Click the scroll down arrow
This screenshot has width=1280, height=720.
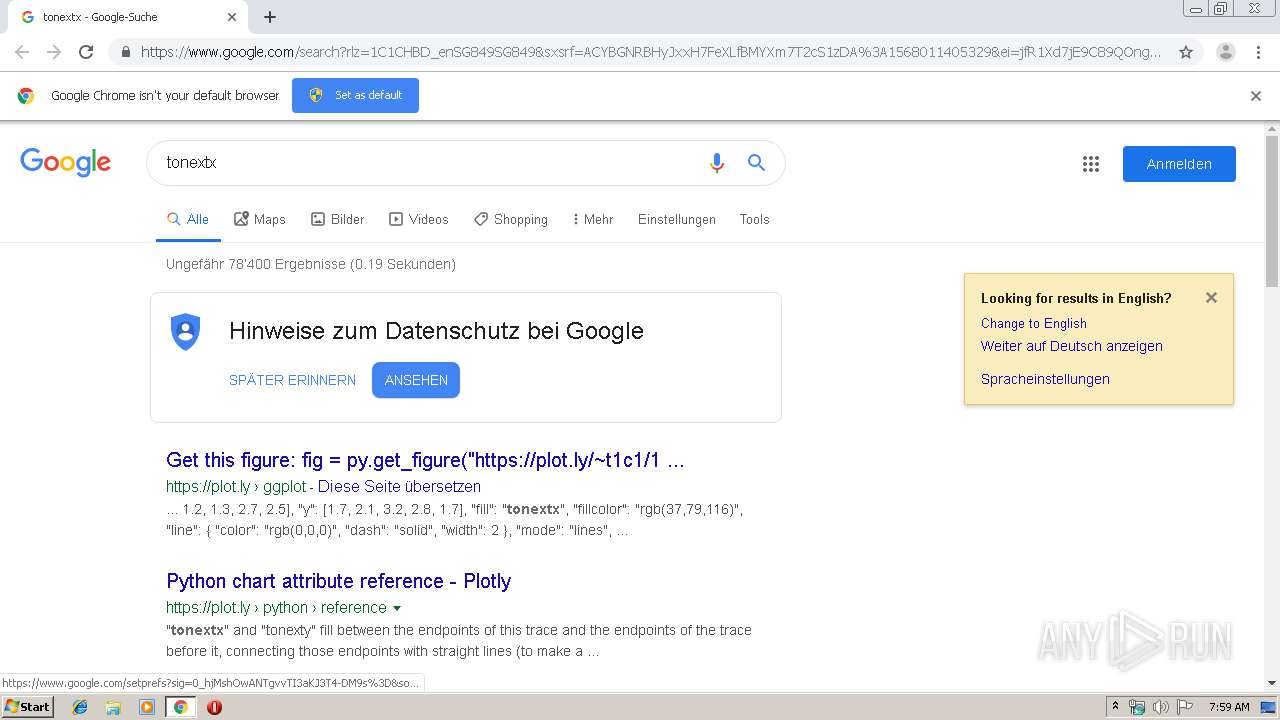1272,683
